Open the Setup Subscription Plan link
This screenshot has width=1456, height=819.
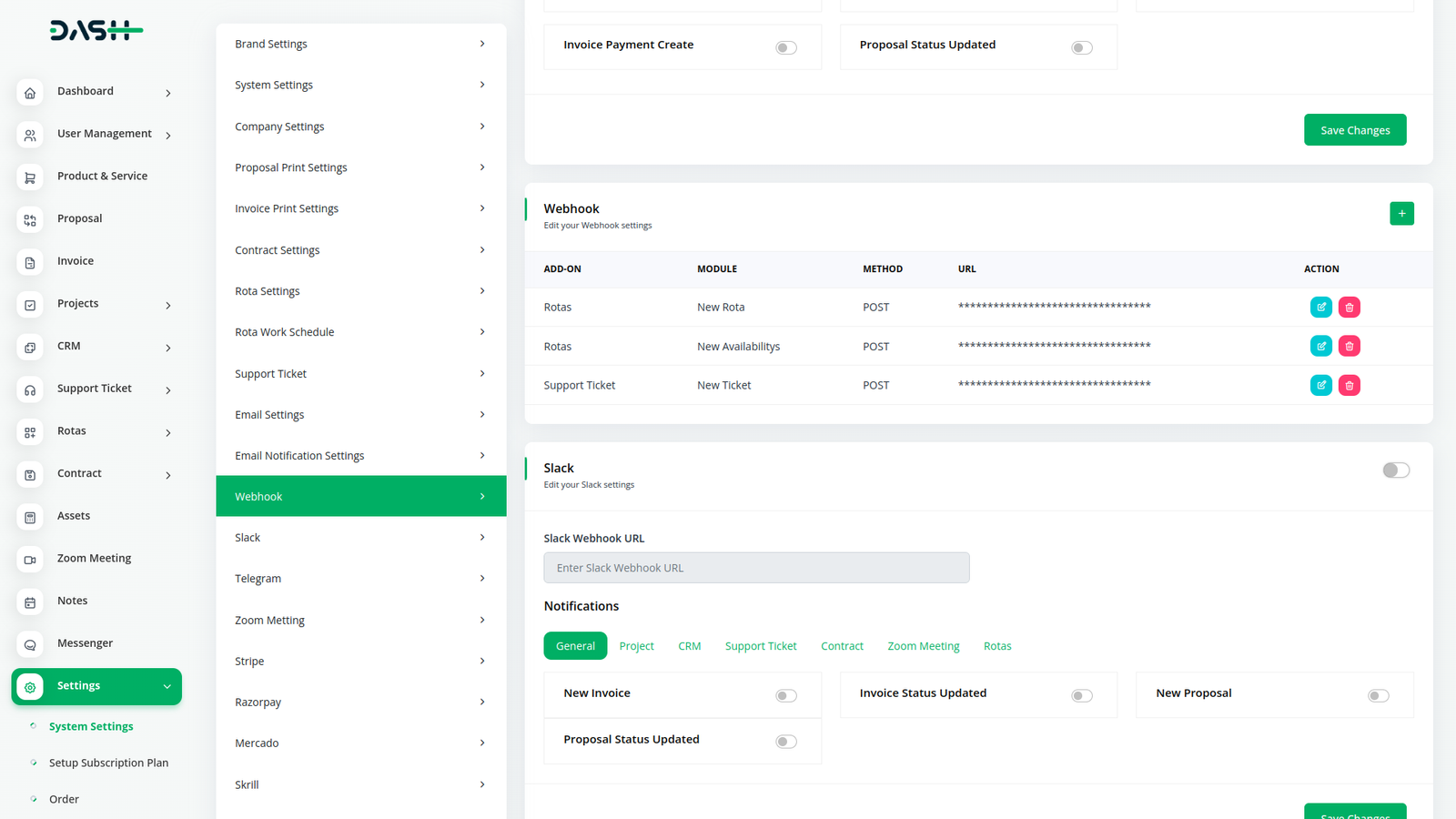click(x=108, y=763)
